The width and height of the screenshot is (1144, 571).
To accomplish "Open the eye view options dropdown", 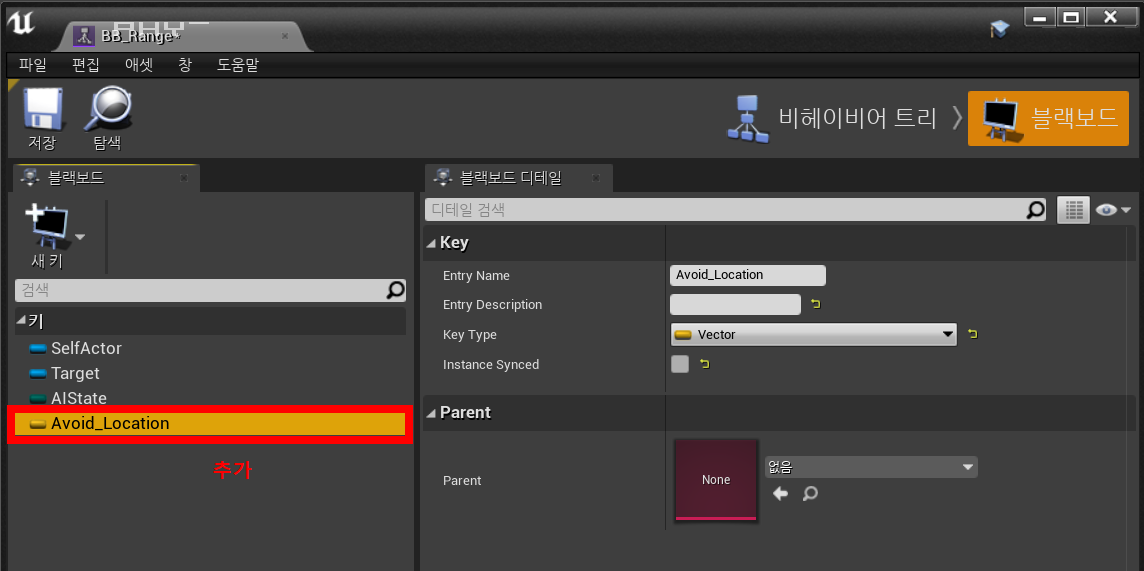I will pos(1113,210).
